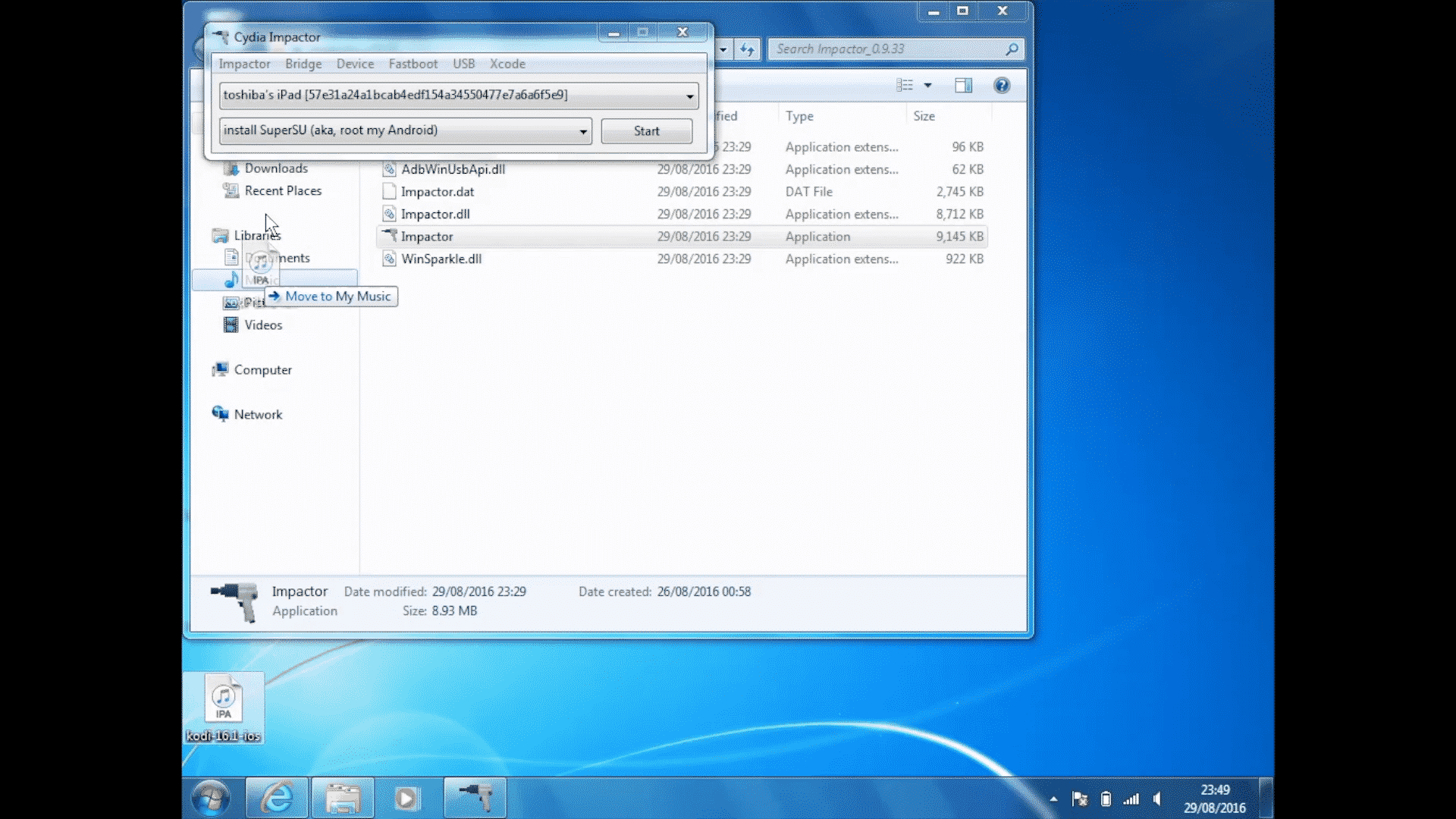Launch Internet Explorer from the taskbar
Image resolution: width=1456 pixels, height=819 pixels.
[277, 798]
